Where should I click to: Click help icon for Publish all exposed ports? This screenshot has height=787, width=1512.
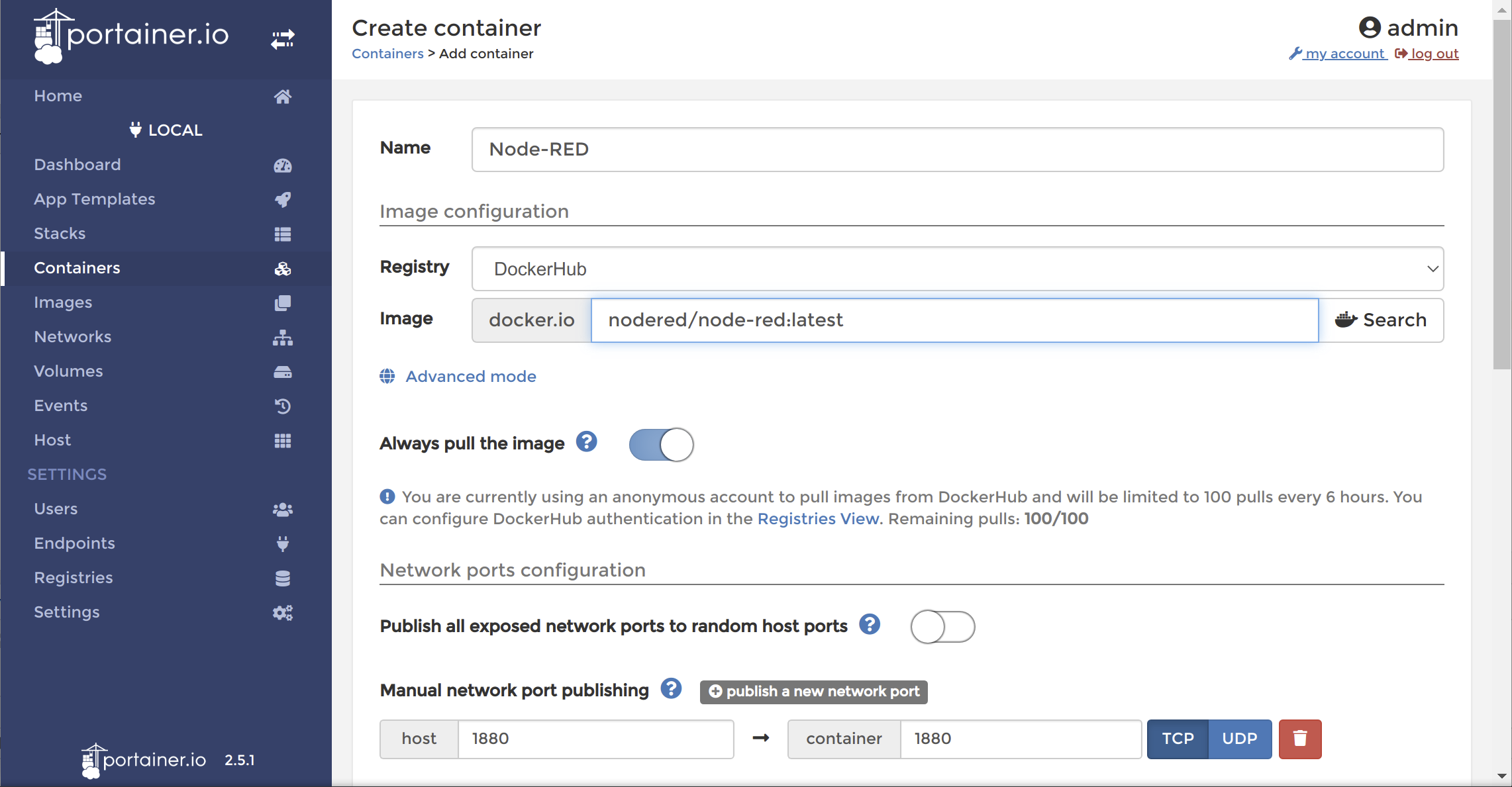point(870,624)
